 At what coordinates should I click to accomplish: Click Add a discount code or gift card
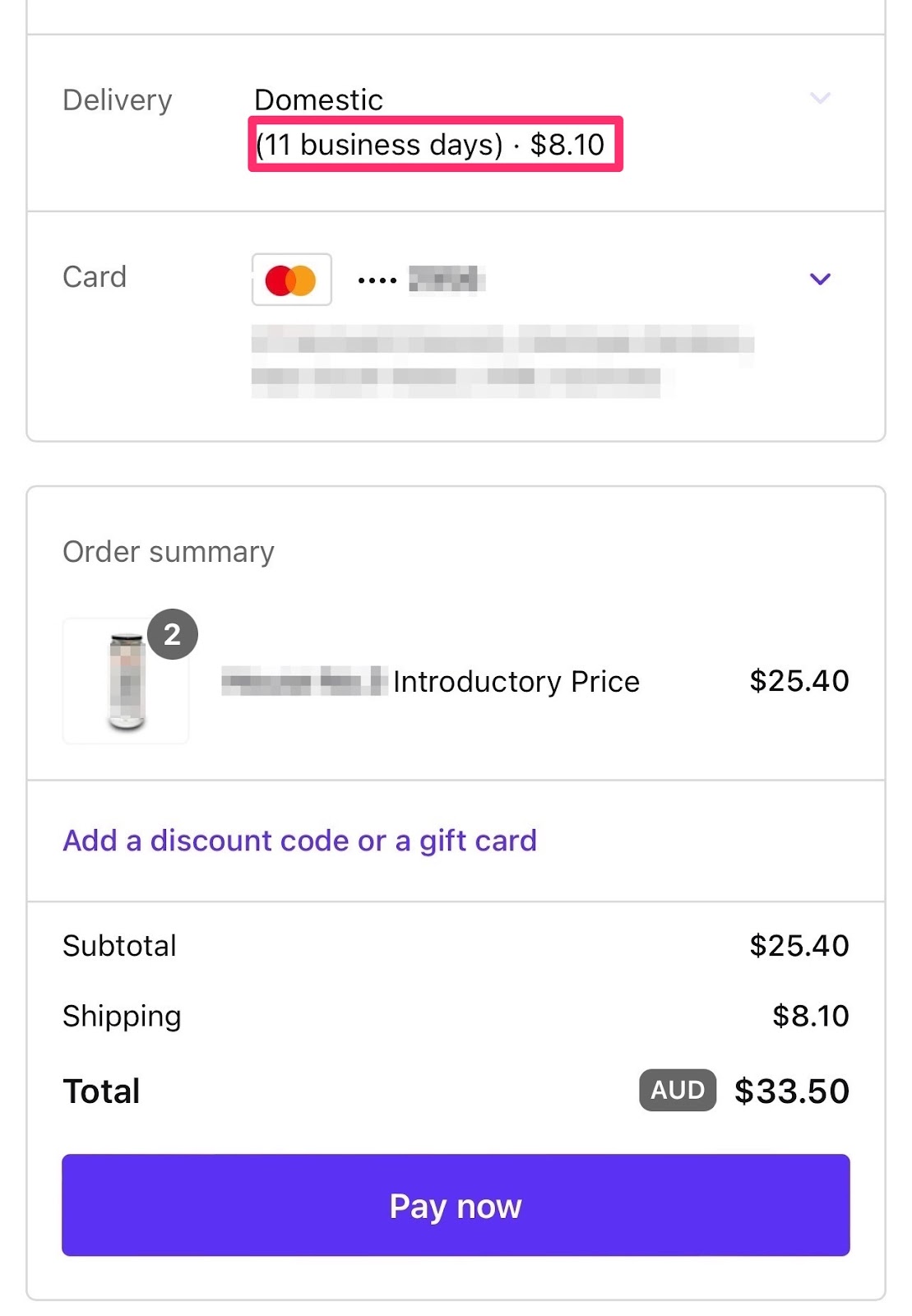point(299,841)
